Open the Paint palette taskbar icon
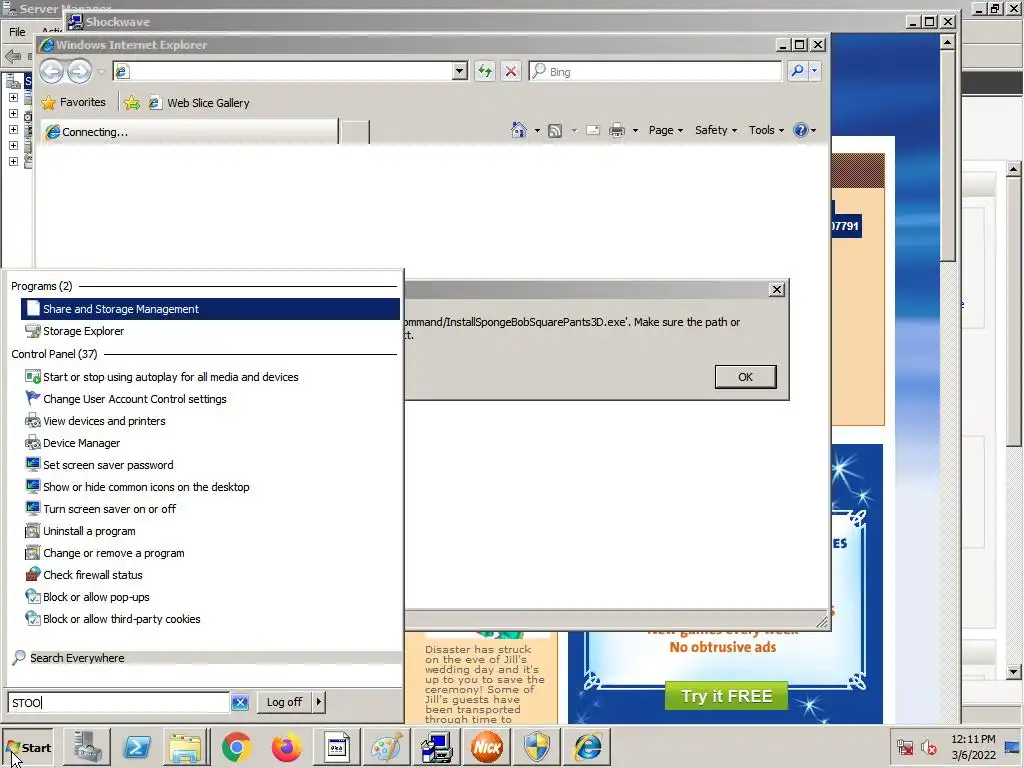The width and height of the screenshot is (1024, 768). [387, 747]
